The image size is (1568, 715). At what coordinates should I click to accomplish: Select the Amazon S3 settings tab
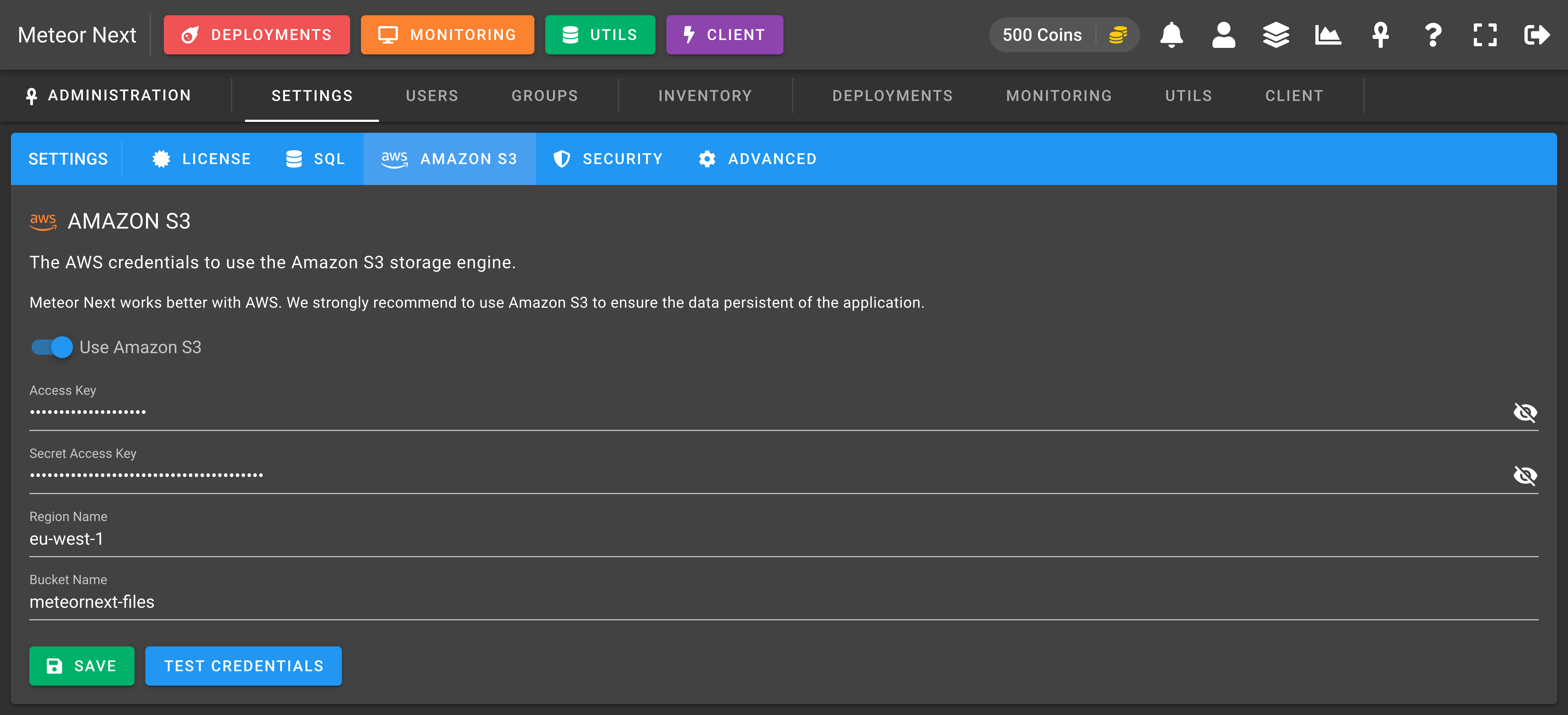point(449,159)
